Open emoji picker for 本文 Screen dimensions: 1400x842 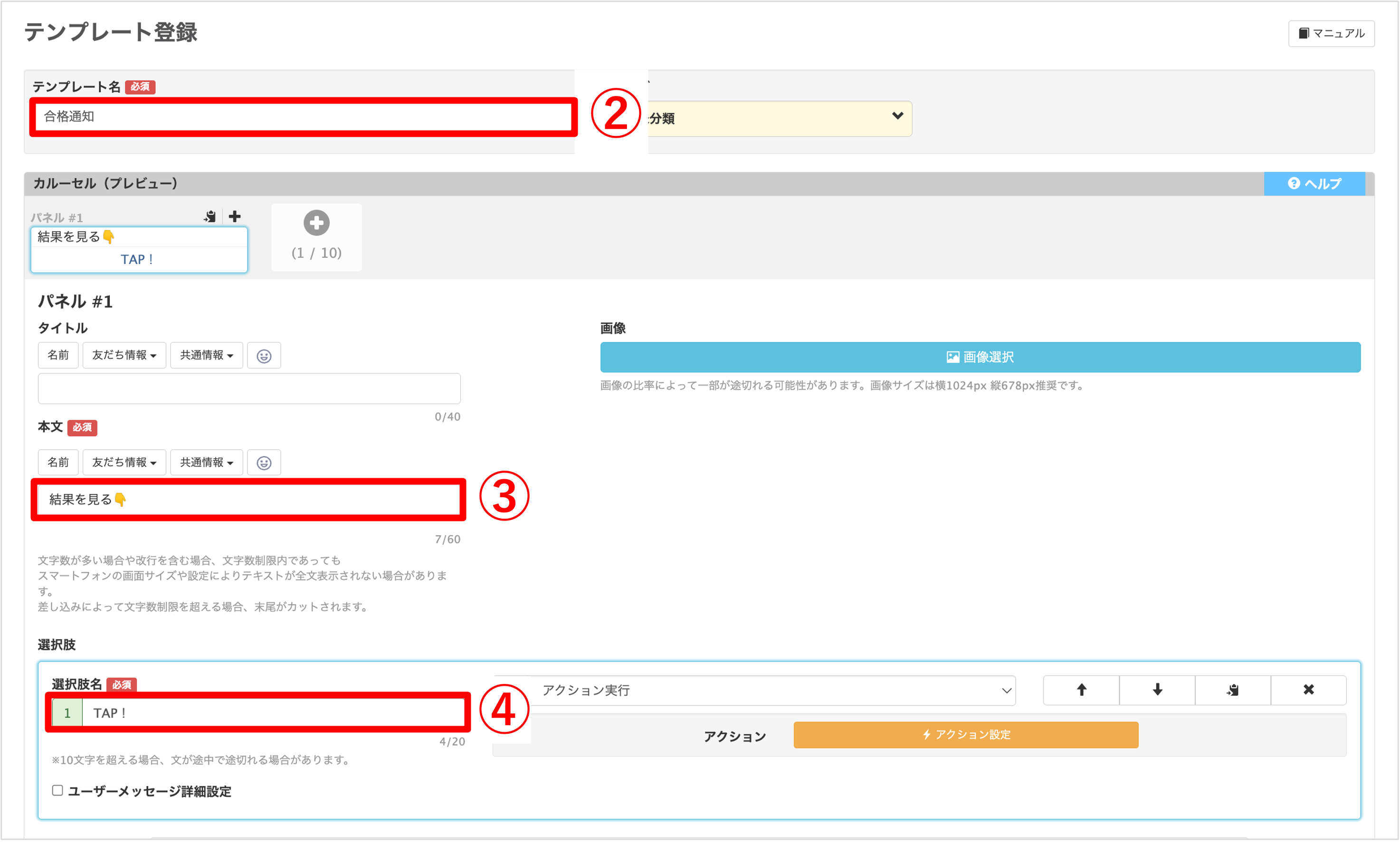[x=264, y=463]
